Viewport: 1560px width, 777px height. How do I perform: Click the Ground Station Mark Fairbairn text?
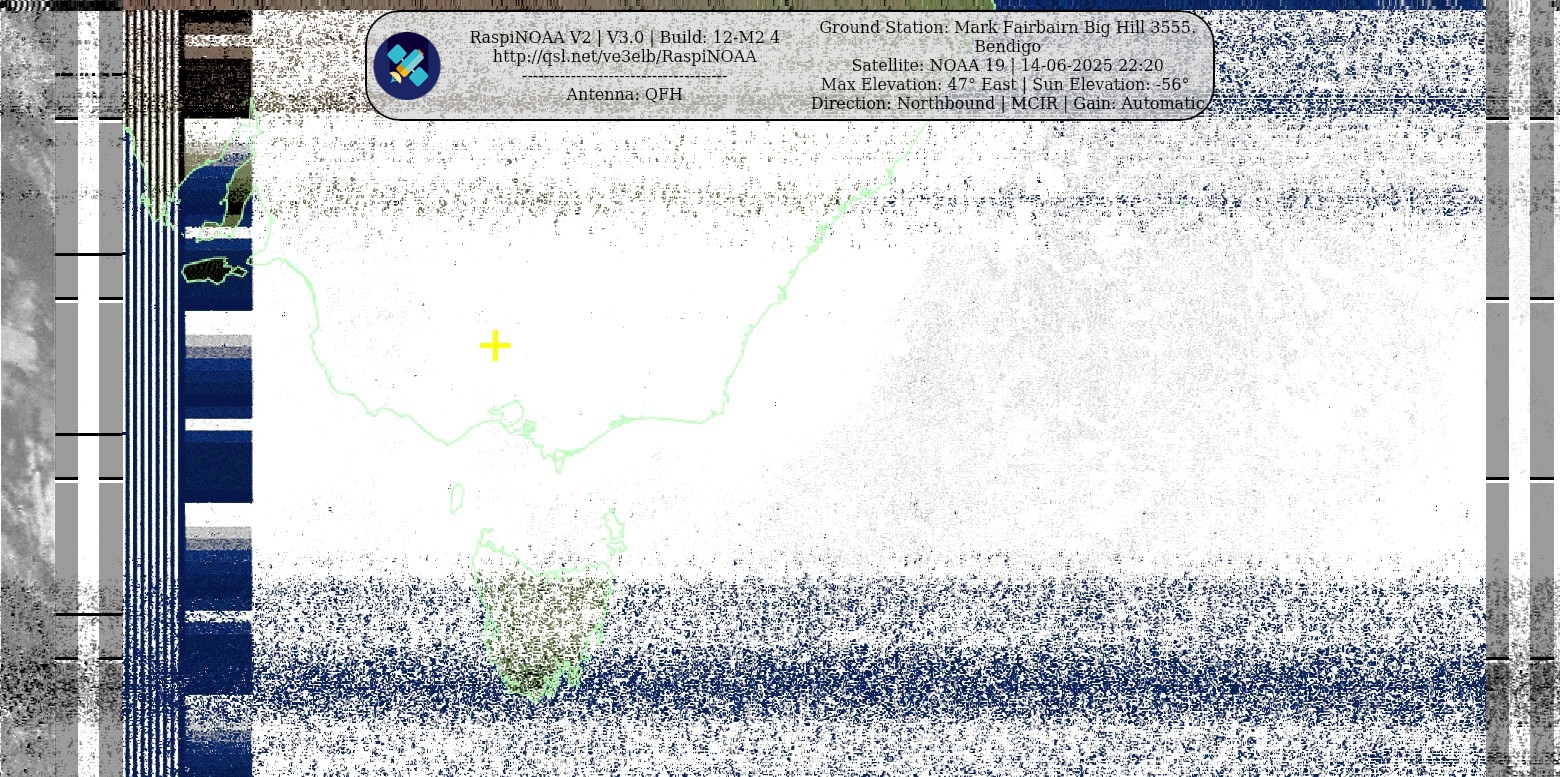(x=1006, y=28)
